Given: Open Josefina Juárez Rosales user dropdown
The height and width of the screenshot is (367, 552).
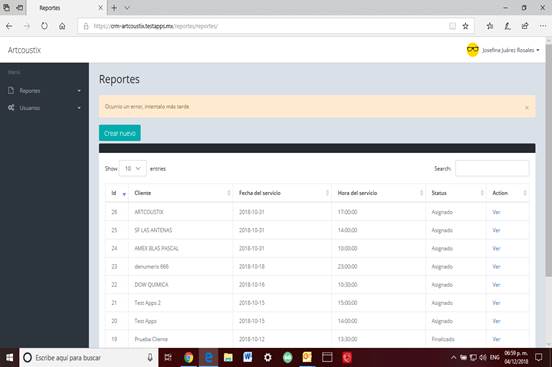Looking at the screenshot, I should pyautogui.click(x=510, y=50).
